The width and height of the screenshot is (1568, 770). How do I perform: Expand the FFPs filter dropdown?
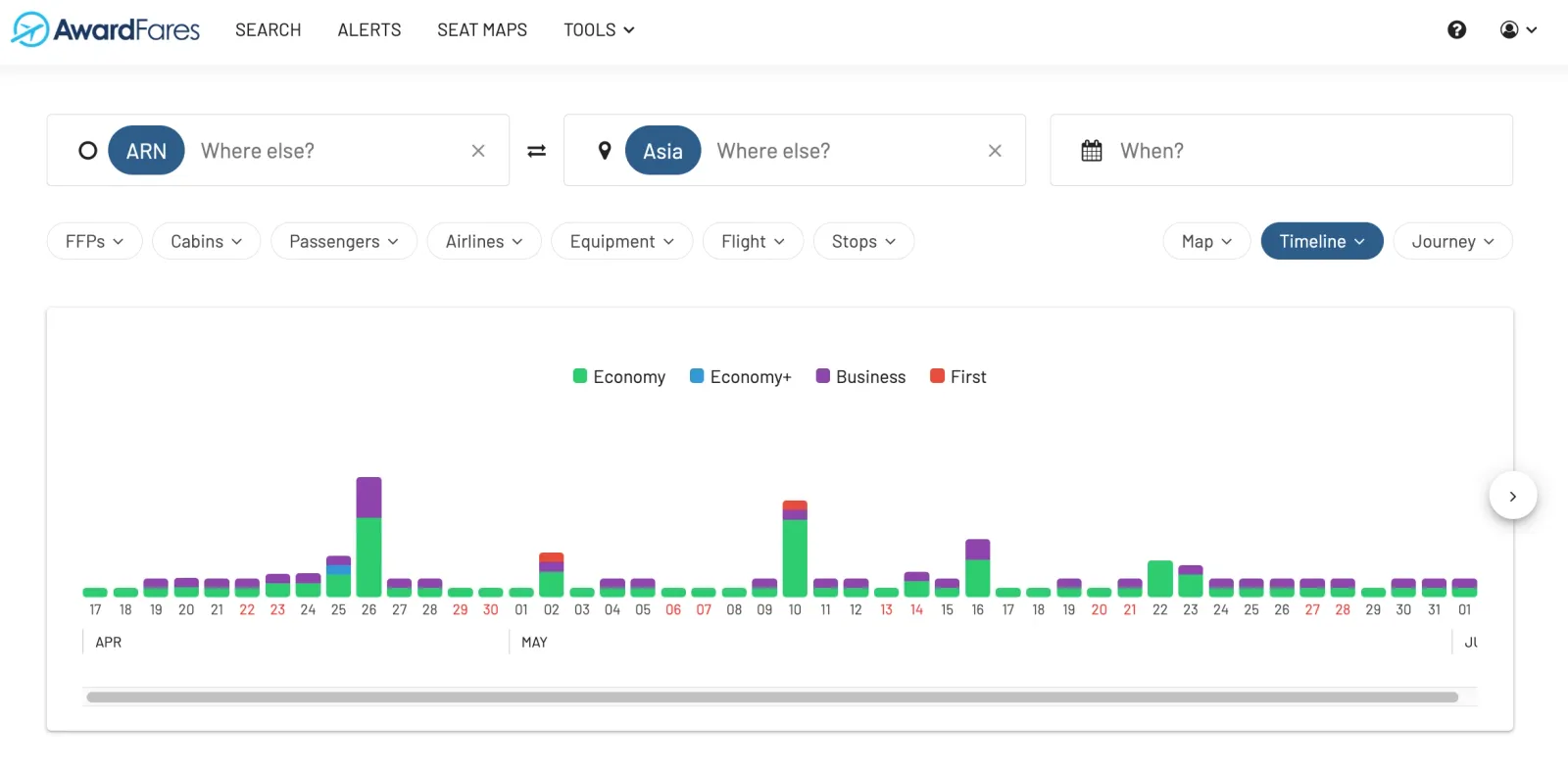pos(95,241)
